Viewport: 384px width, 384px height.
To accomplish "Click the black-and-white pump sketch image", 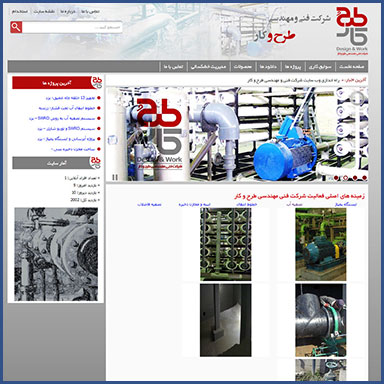I will tap(56, 254).
